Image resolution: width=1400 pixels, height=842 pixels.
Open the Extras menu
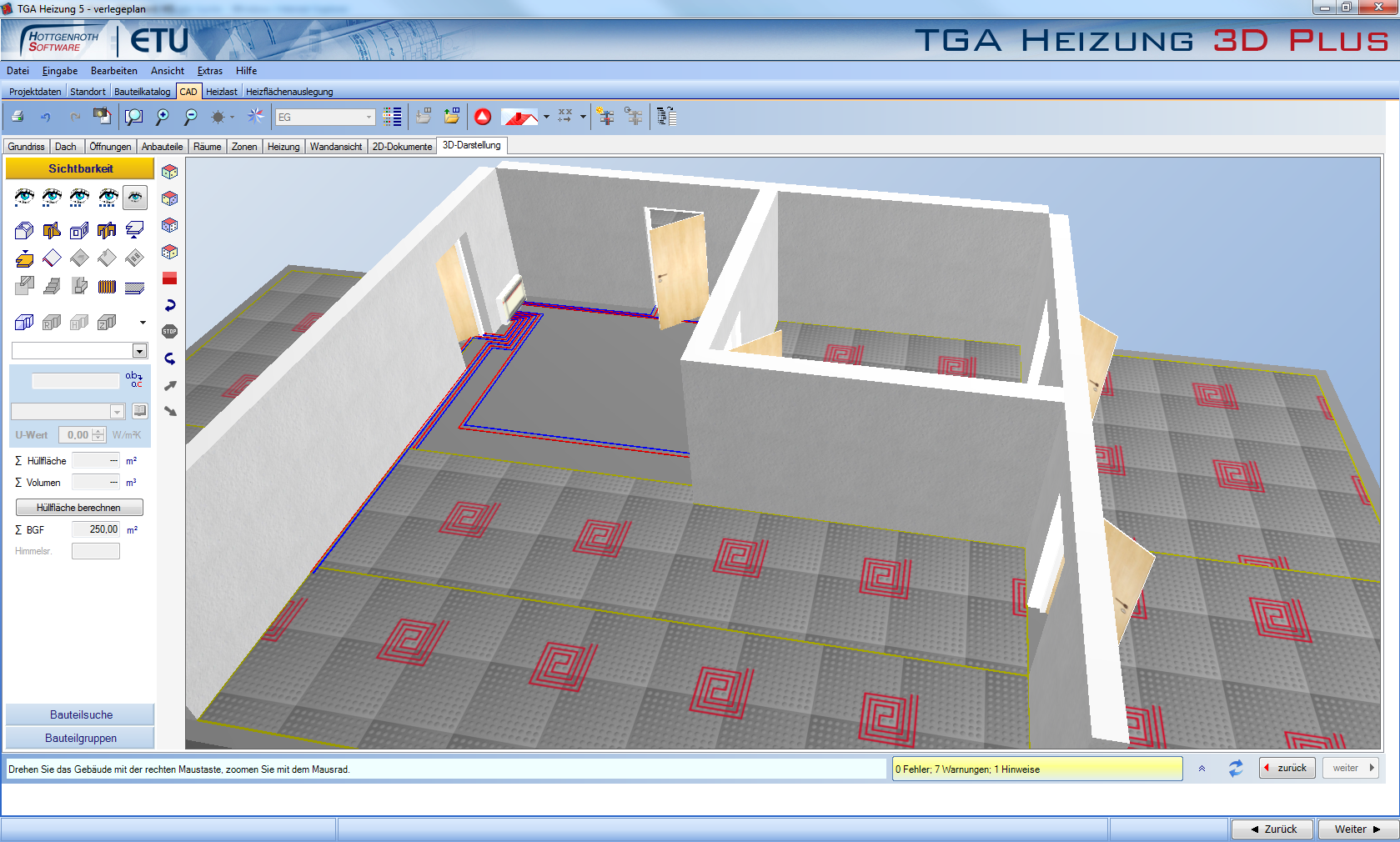click(209, 71)
